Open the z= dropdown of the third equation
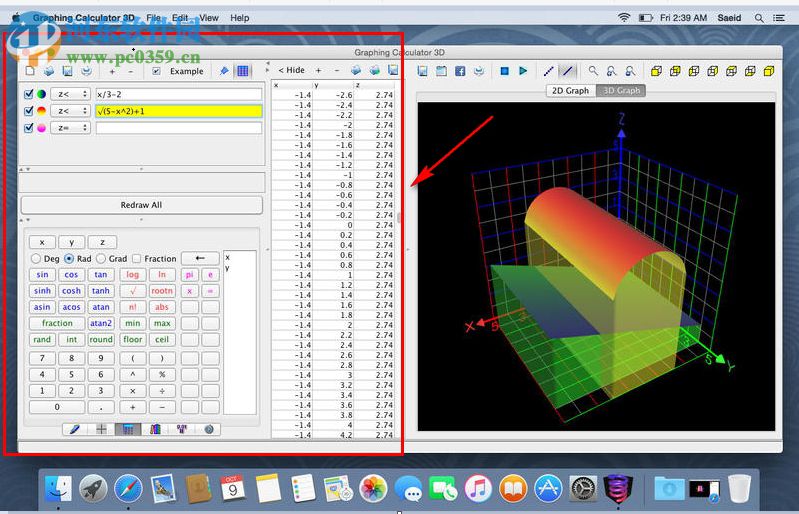Screen dimensions: 799x514 (70, 127)
